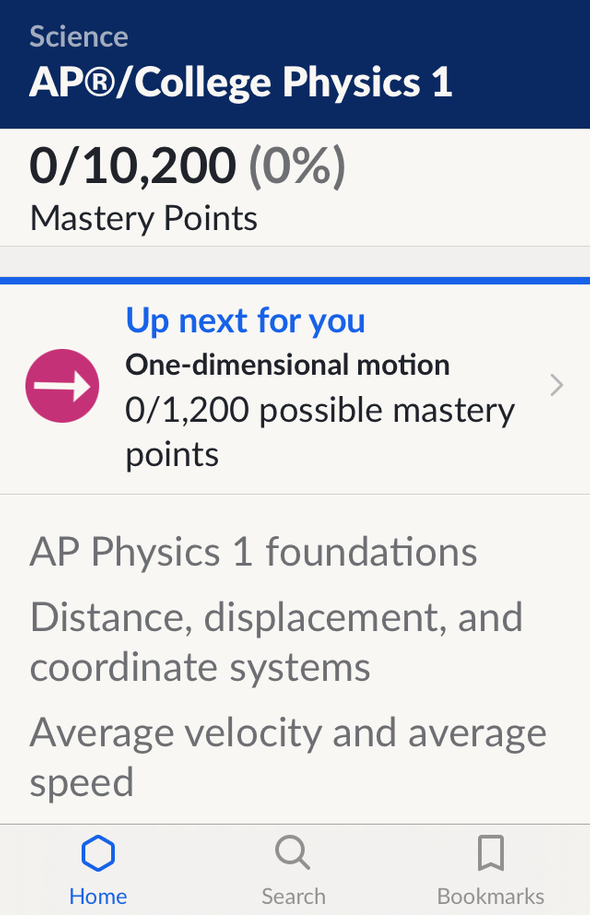Image resolution: width=590 pixels, height=915 pixels.
Task: Tap the pink arrow start icon
Action: coord(62,386)
